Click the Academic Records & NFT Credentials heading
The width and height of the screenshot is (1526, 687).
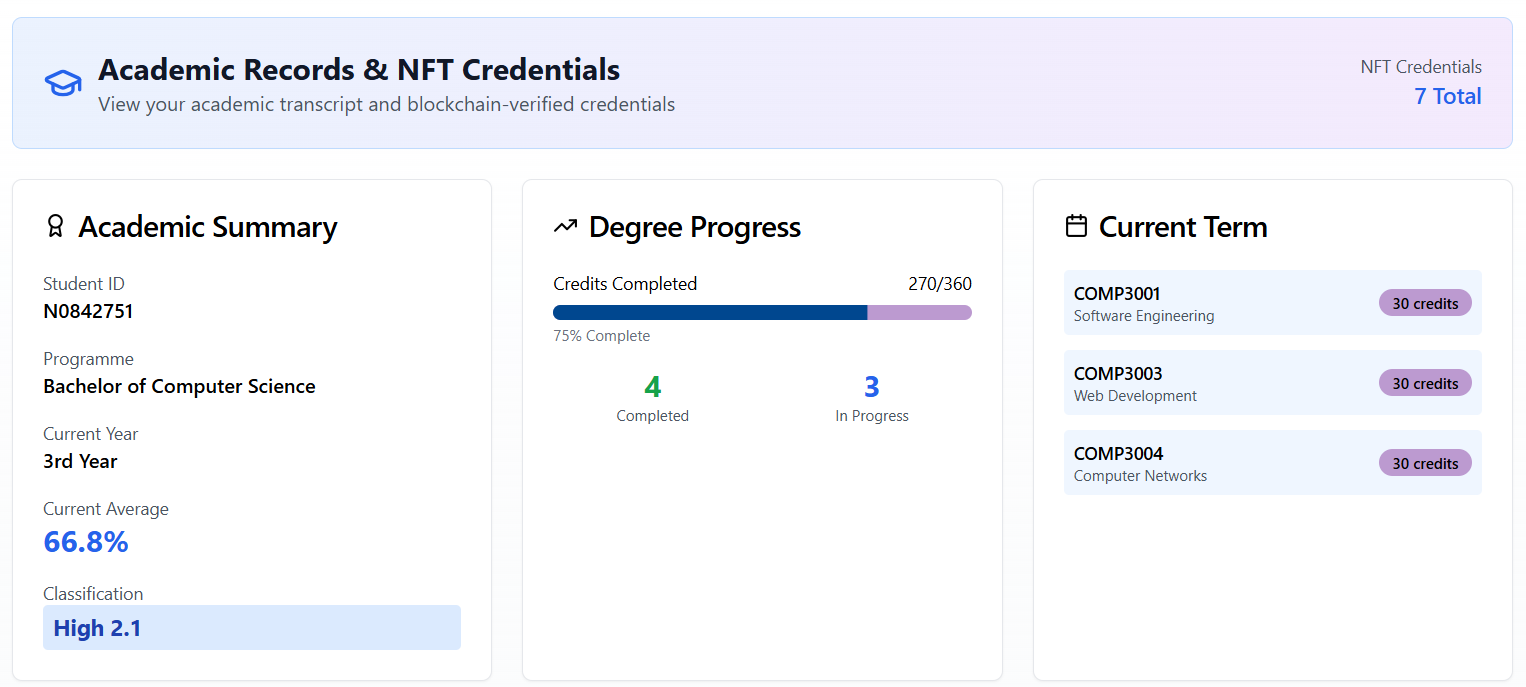point(359,70)
